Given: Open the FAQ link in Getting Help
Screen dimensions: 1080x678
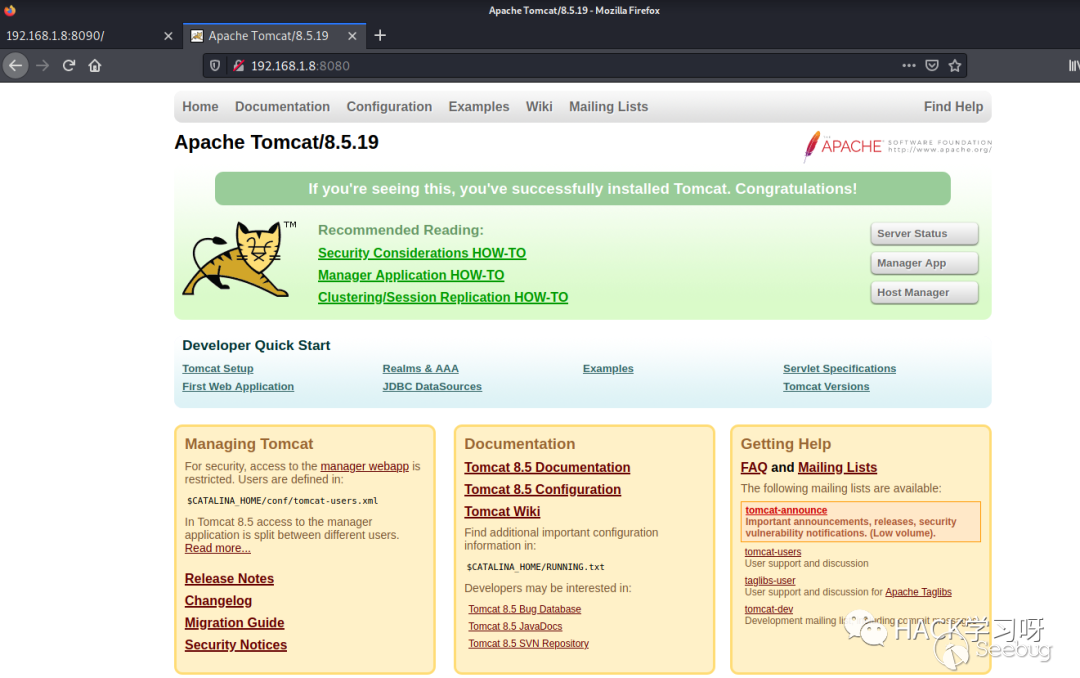Looking at the screenshot, I should coord(754,467).
